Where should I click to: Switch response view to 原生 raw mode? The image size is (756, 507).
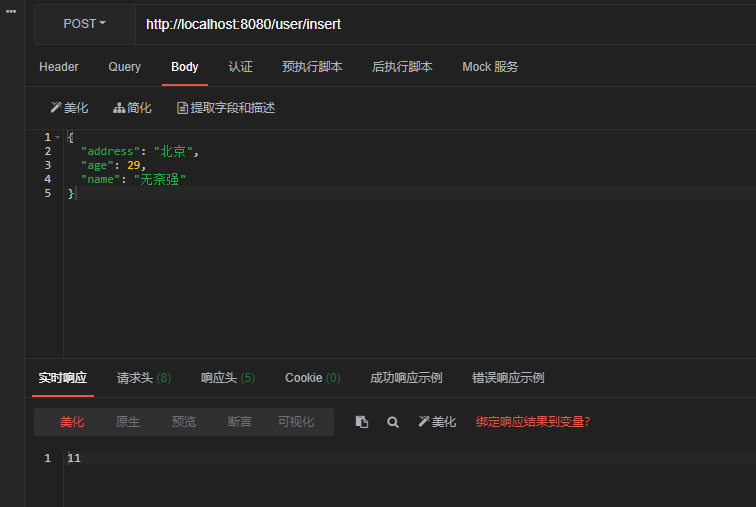128,422
